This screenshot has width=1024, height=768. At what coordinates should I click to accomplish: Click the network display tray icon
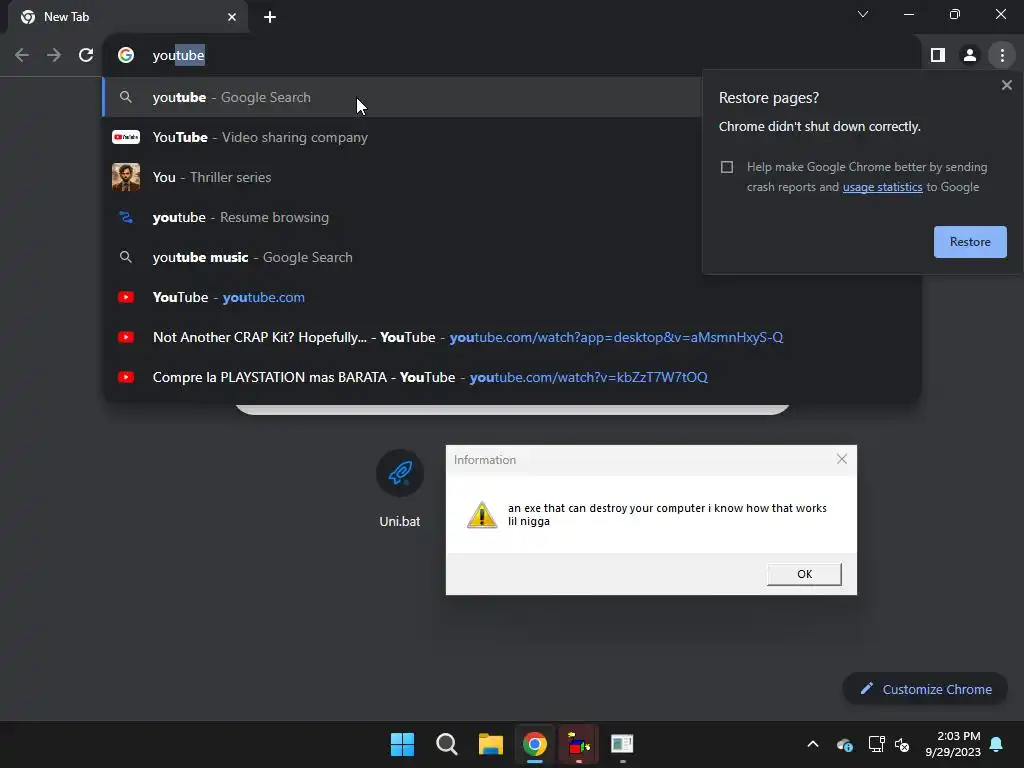pyautogui.click(x=876, y=744)
